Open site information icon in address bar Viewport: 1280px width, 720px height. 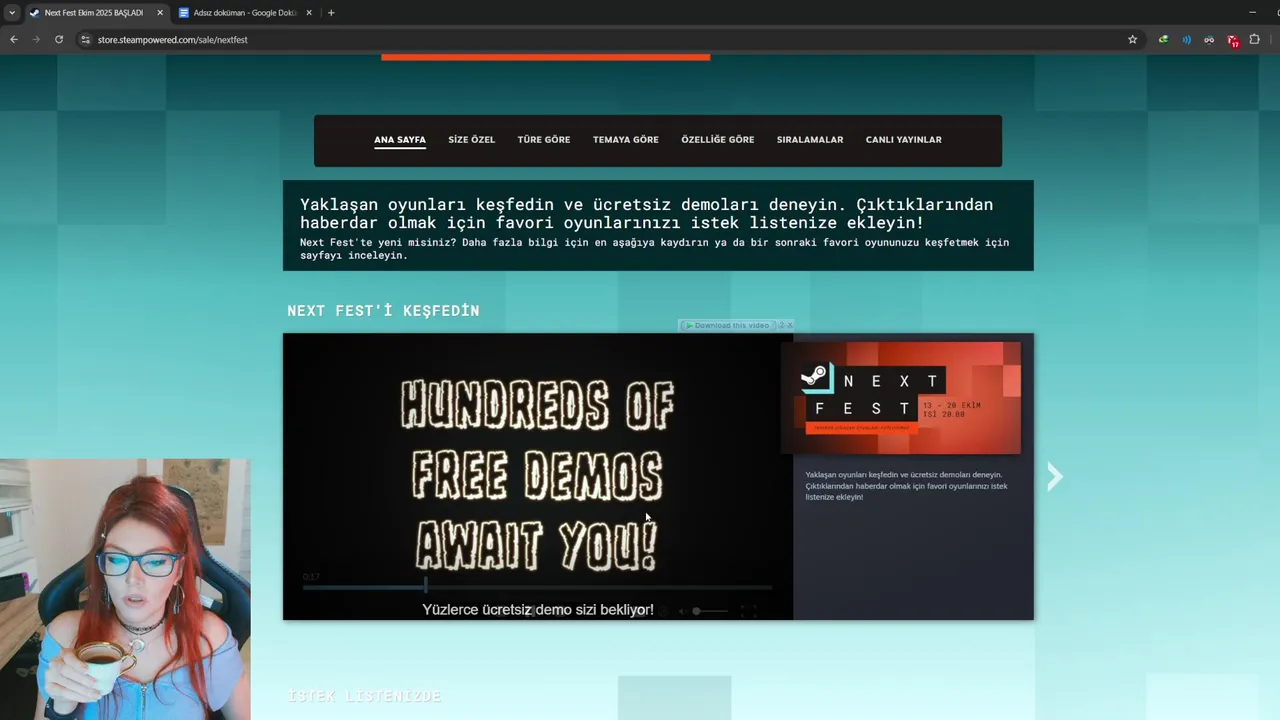tap(86, 39)
